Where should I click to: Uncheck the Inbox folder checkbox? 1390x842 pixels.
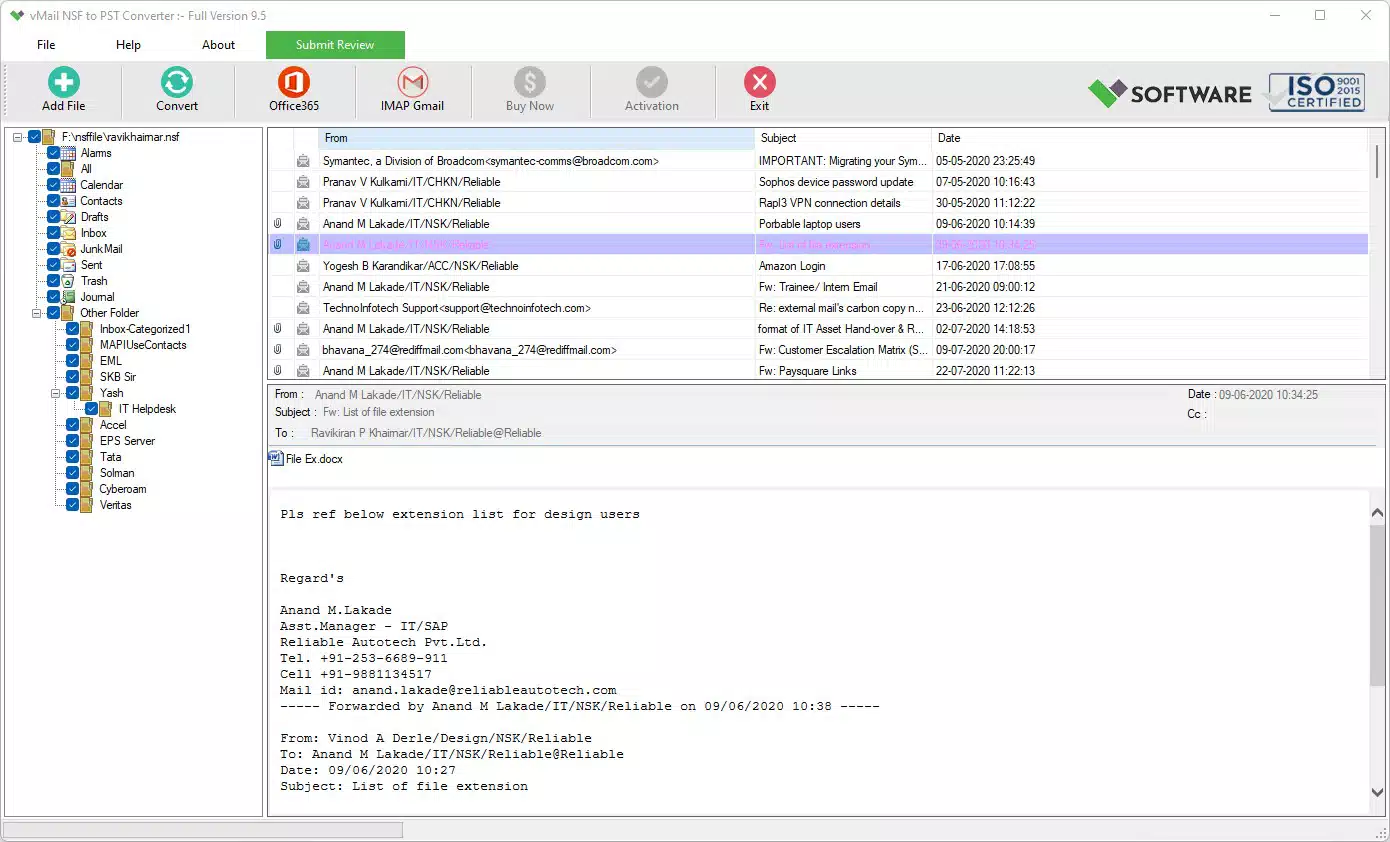tap(53, 233)
